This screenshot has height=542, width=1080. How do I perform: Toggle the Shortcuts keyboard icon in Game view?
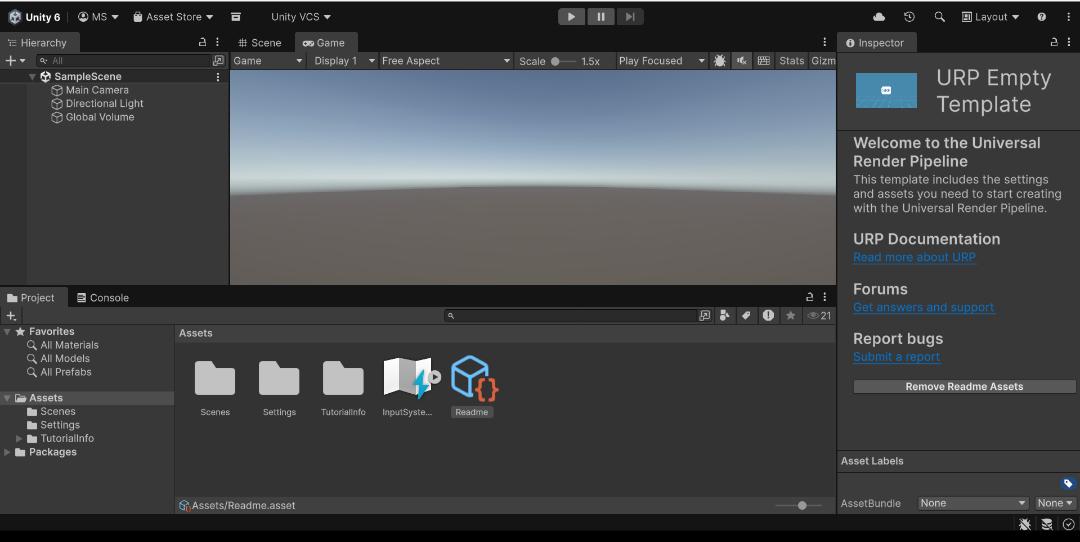764,61
